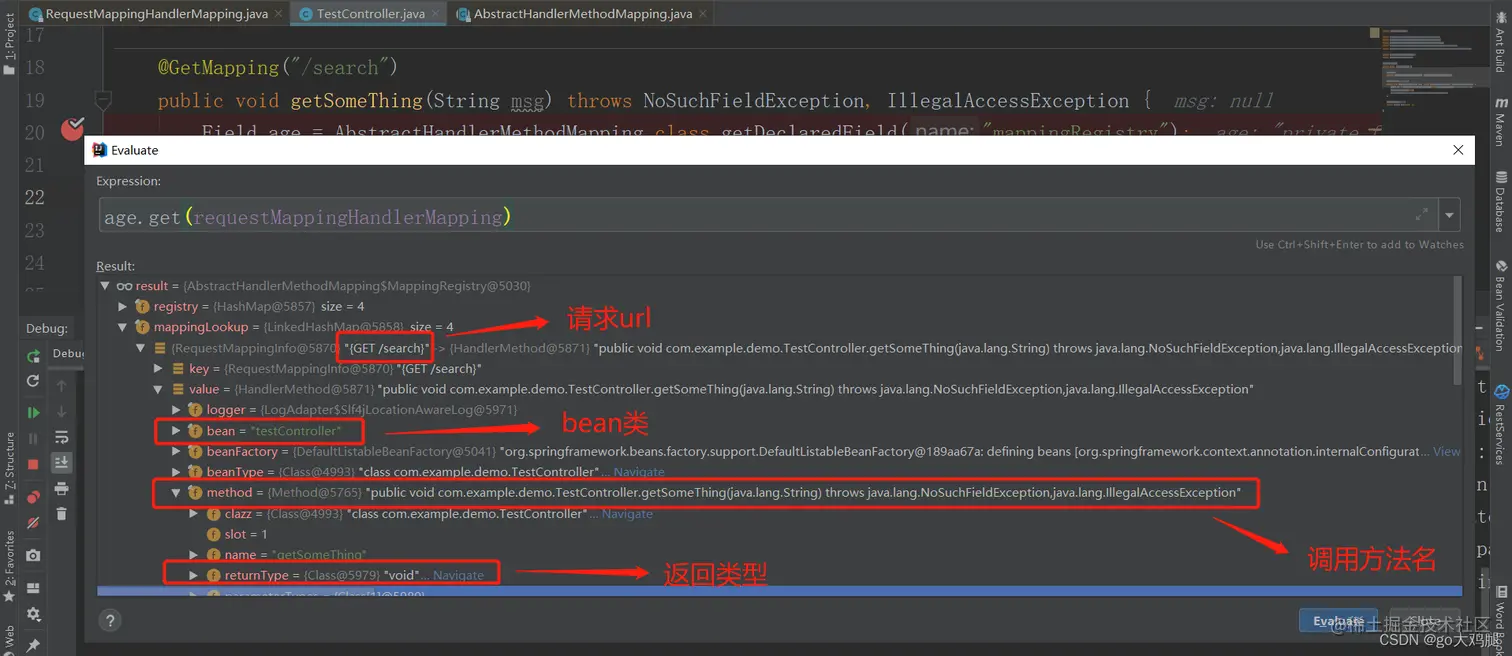Screen dimensions: 1512x656
Task: Click the up arrow in debug console toolbar
Action: click(61, 386)
